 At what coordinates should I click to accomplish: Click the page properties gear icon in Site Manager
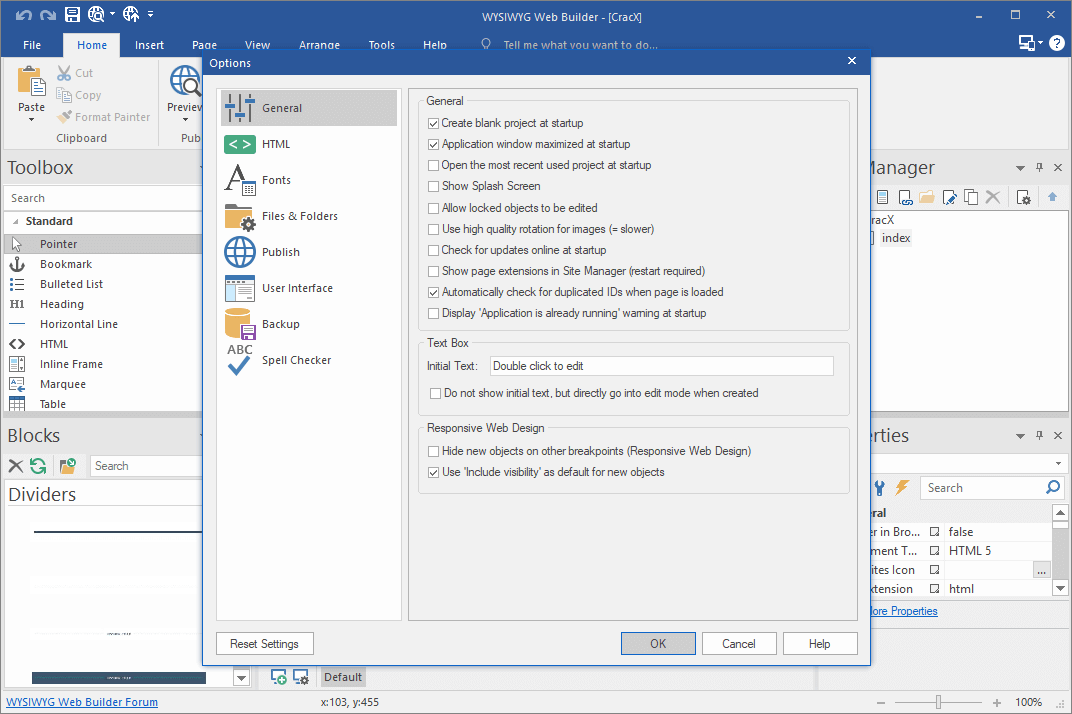click(1023, 198)
